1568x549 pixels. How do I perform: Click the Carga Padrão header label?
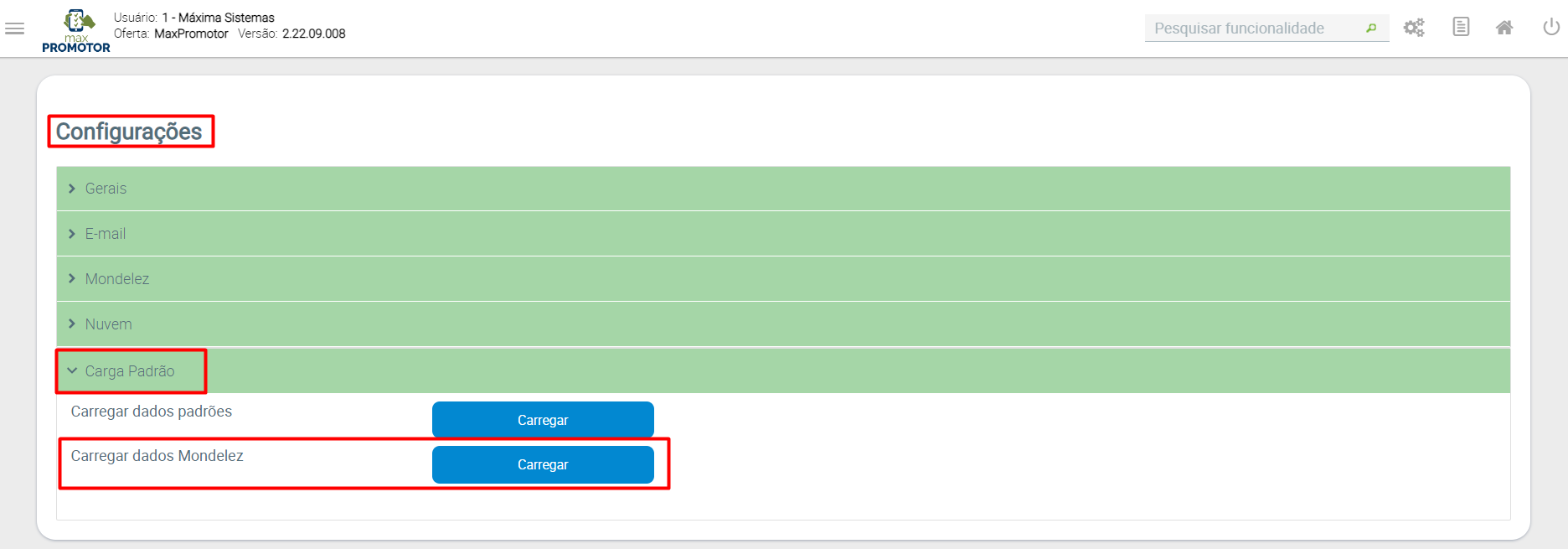point(130,371)
